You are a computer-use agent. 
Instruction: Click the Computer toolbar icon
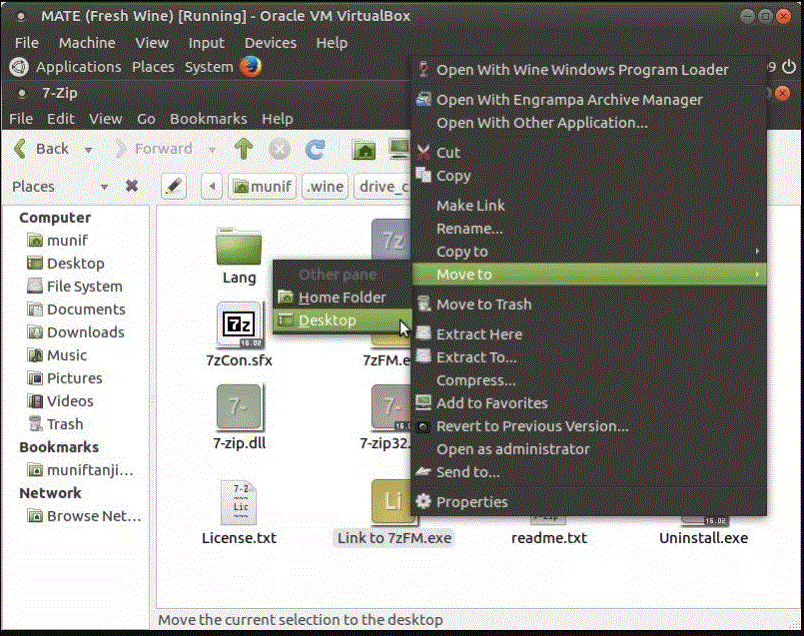[399, 149]
